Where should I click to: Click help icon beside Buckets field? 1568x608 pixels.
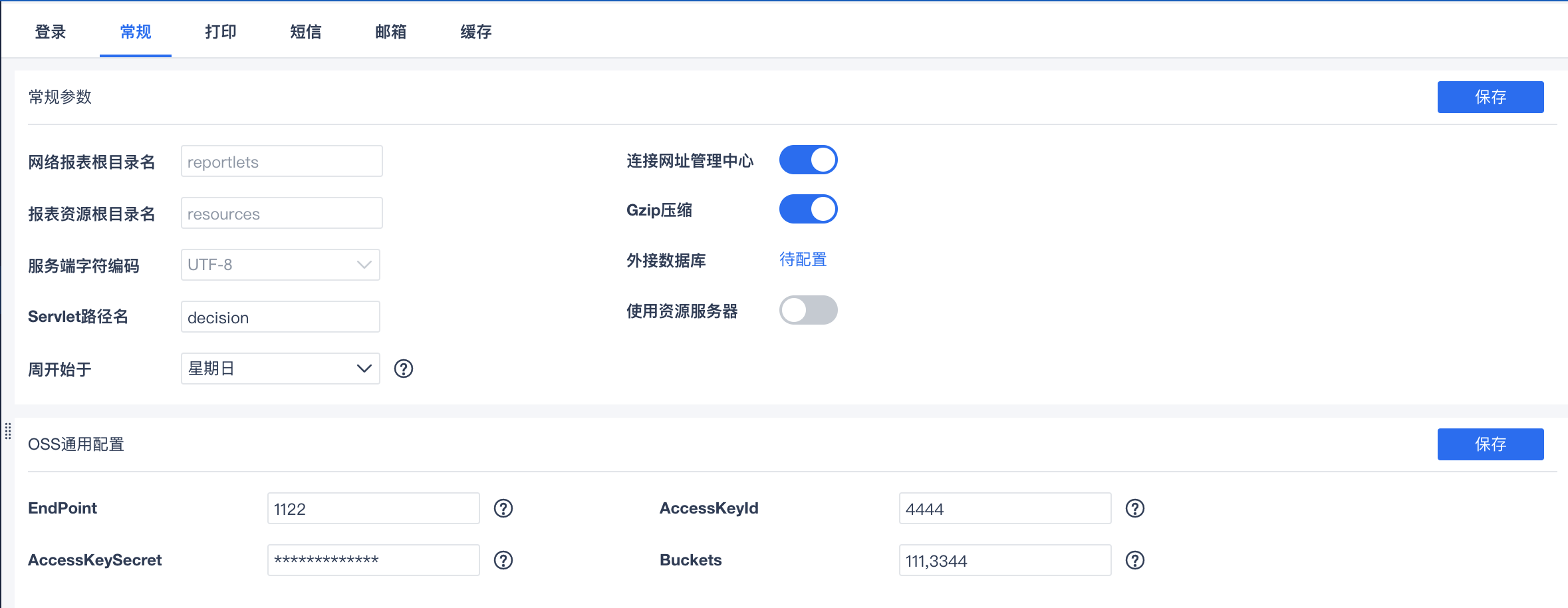click(x=1135, y=560)
